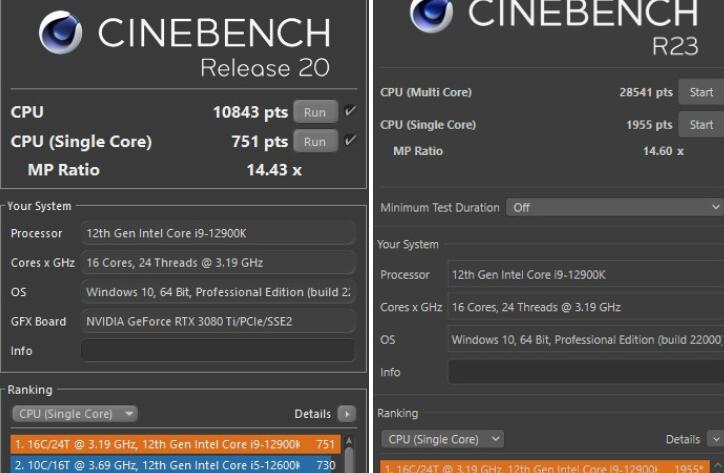
Task: Run the CPU test in Release 20
Action: tap(315, 112)
